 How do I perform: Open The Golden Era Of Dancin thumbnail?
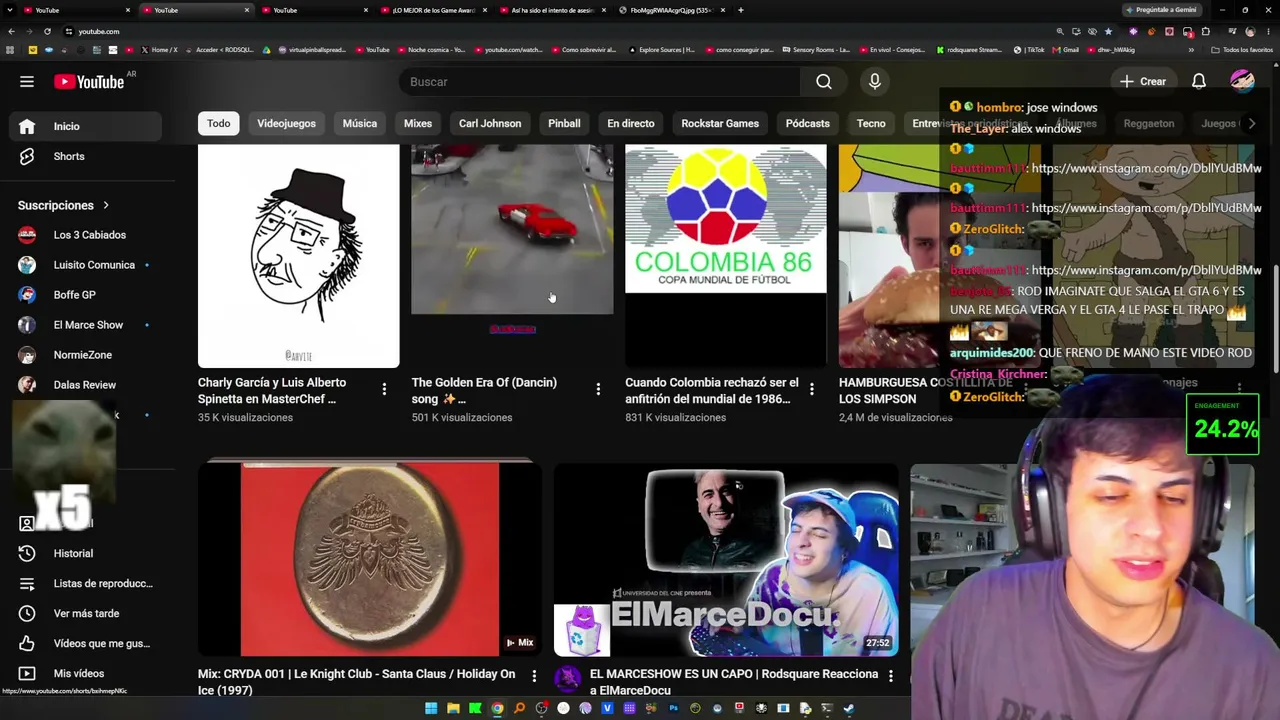tap(512, 256)
